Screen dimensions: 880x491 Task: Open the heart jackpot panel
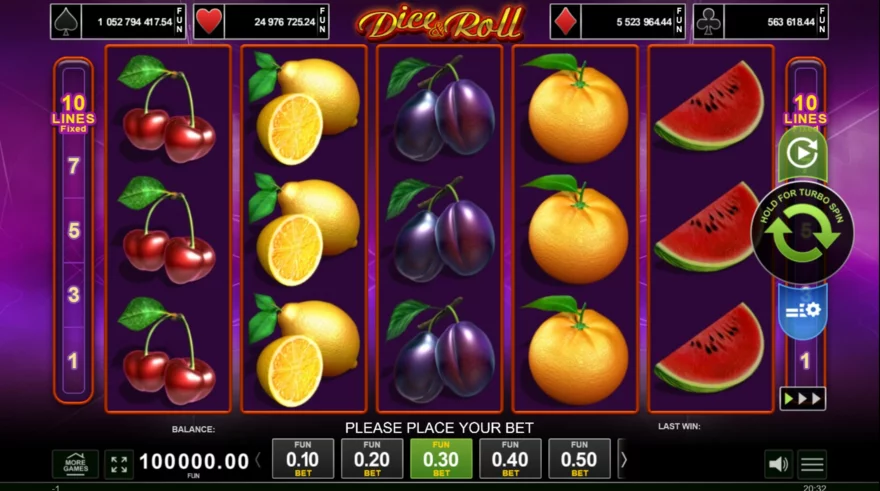(262, 22)
